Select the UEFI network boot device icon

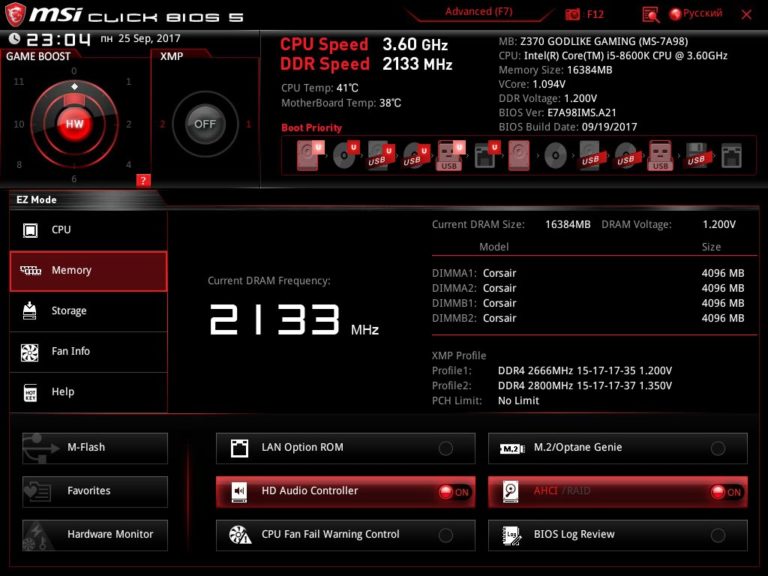(486, 155)
